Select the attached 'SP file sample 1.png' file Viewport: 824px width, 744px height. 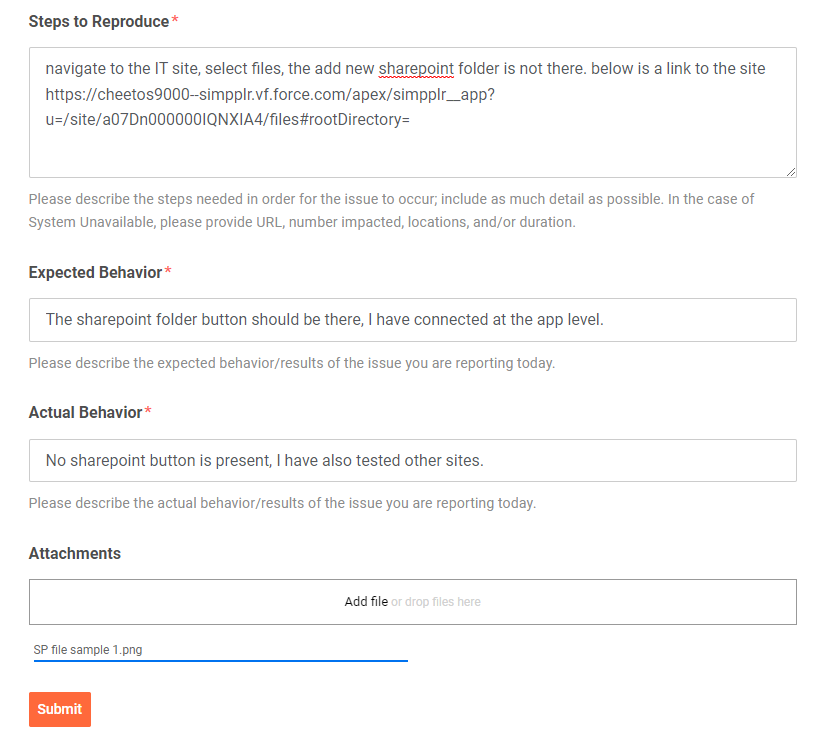(x=88, y=649)
